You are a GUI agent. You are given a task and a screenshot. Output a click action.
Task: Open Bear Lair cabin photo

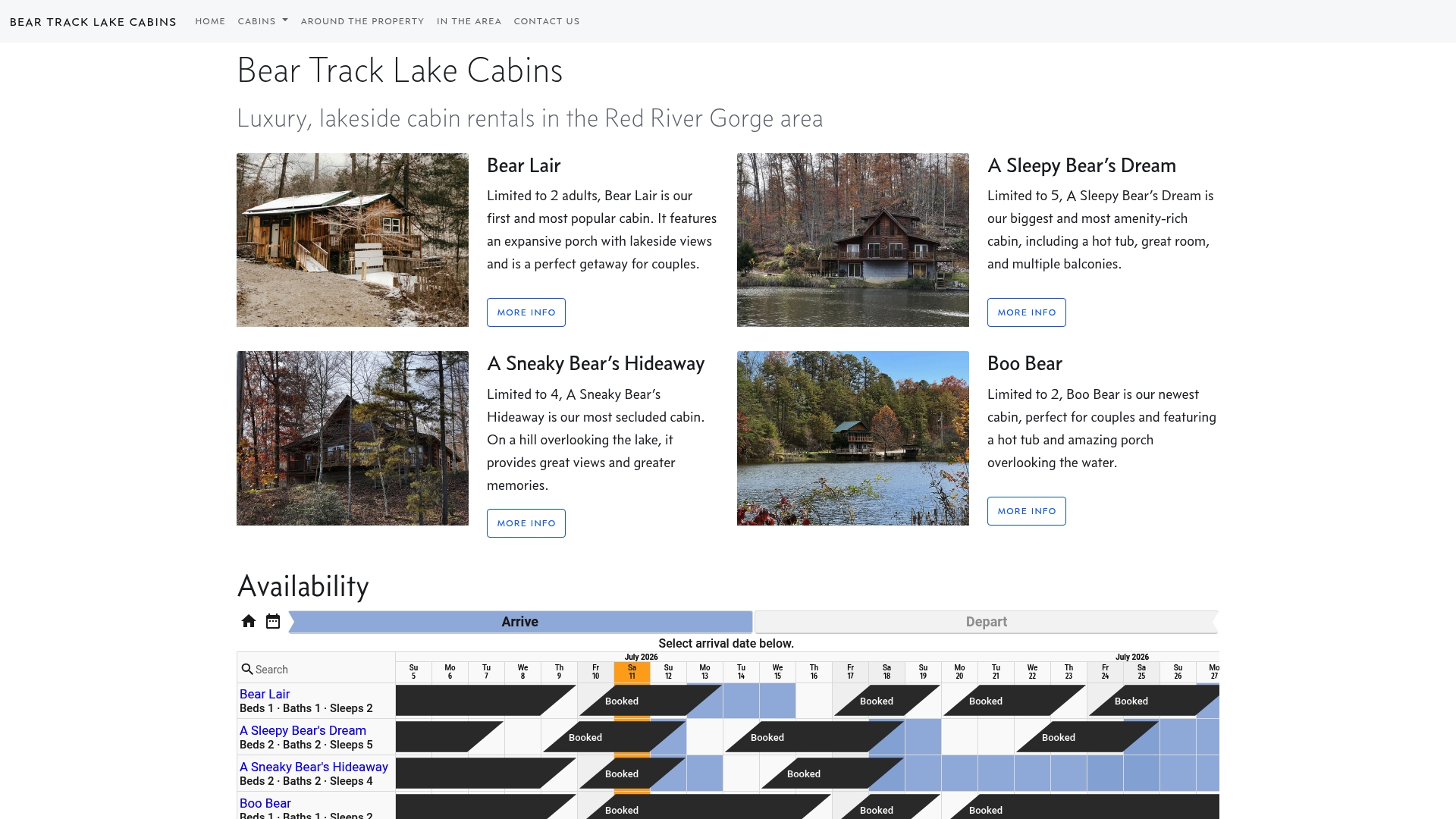coord(353,240)
